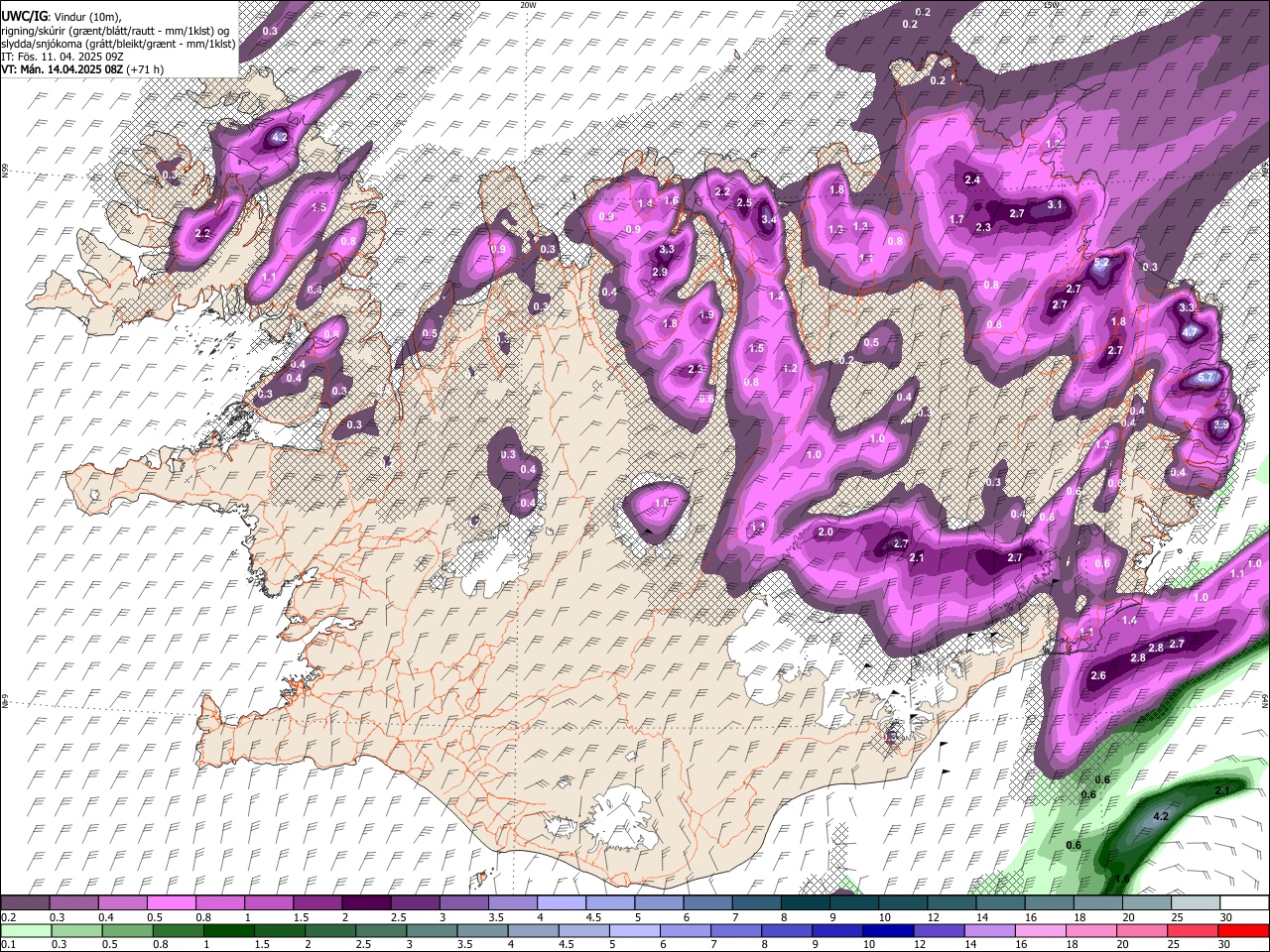Viewport: 1270px width, 952px height.
Task: Click the '0.2' label in the upper legend row
Action: point(10,917)
